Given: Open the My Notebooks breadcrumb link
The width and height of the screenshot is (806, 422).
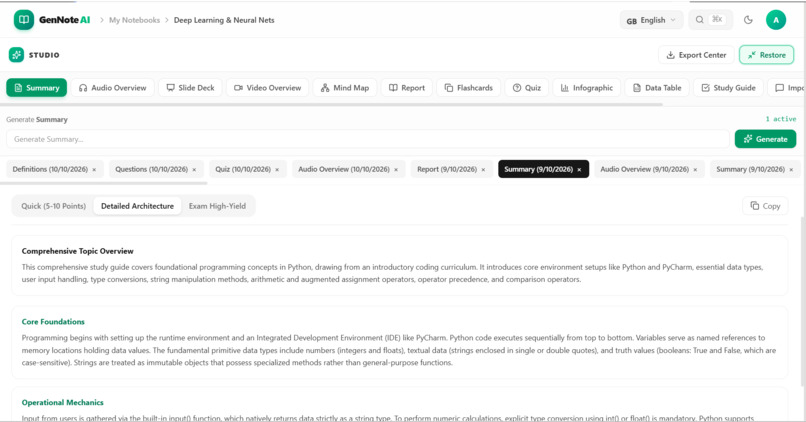Looking at the screenshot, I should [x=134, y=20].
